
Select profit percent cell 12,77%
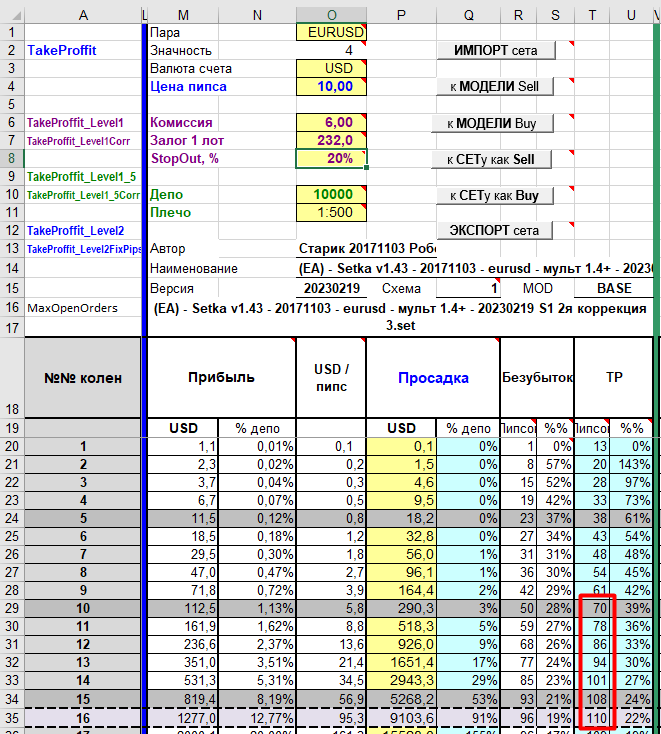(x=257, y=718)
